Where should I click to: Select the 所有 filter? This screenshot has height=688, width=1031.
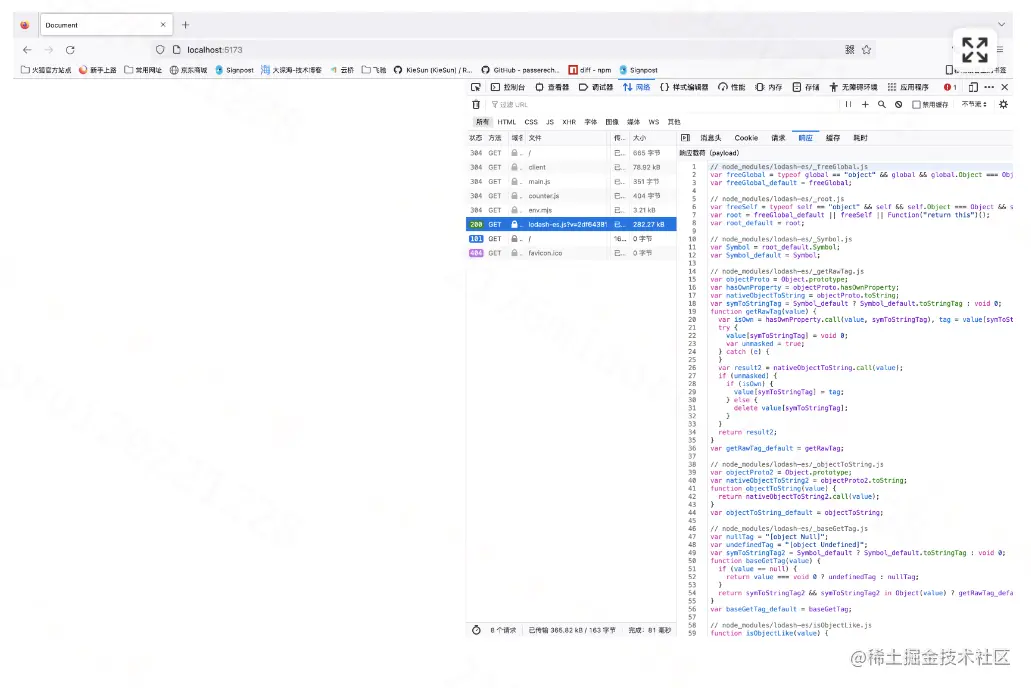483,122
